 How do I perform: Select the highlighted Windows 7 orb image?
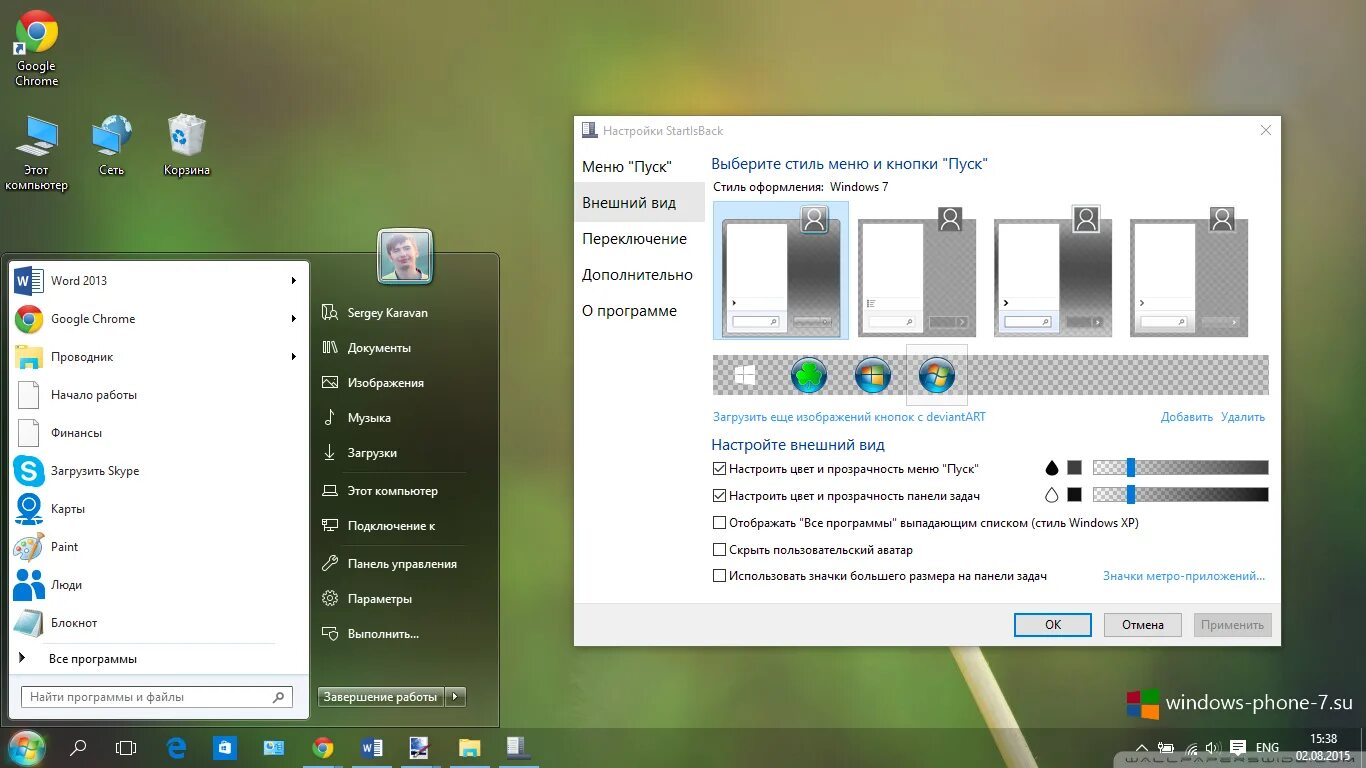[937, 376]
